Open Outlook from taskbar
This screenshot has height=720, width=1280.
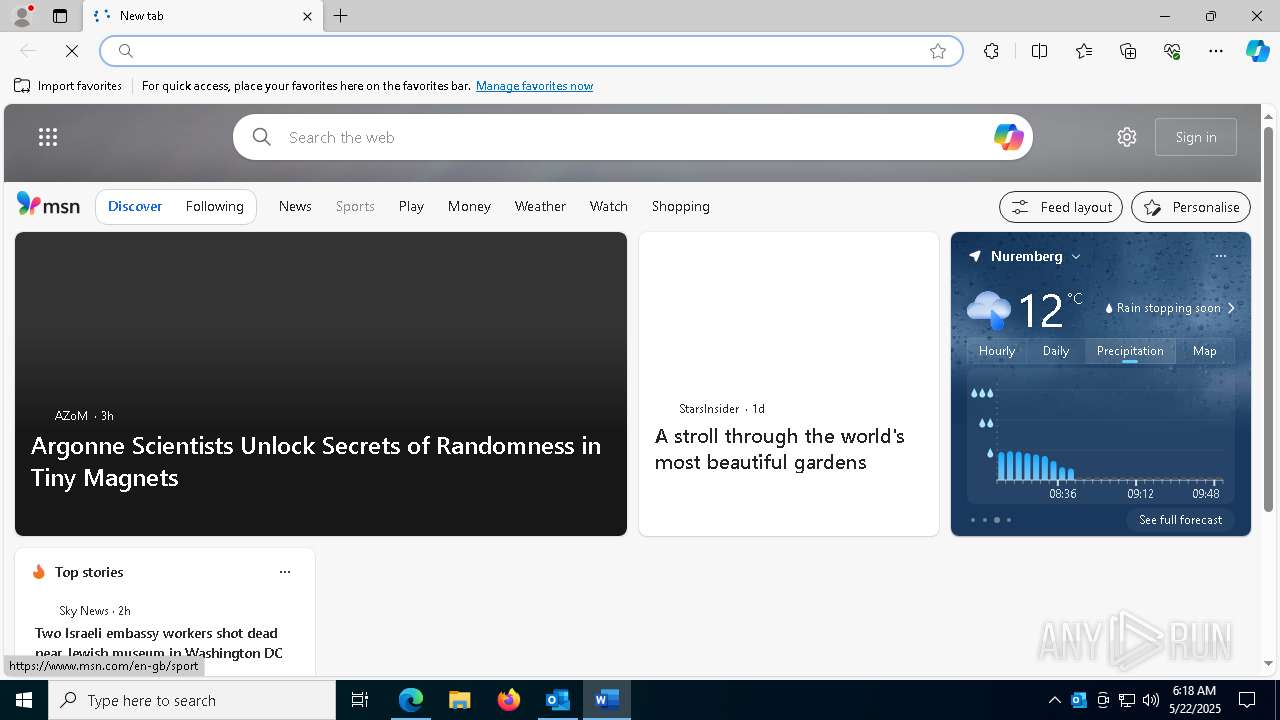pyautogui.click(x=557, y=700)
